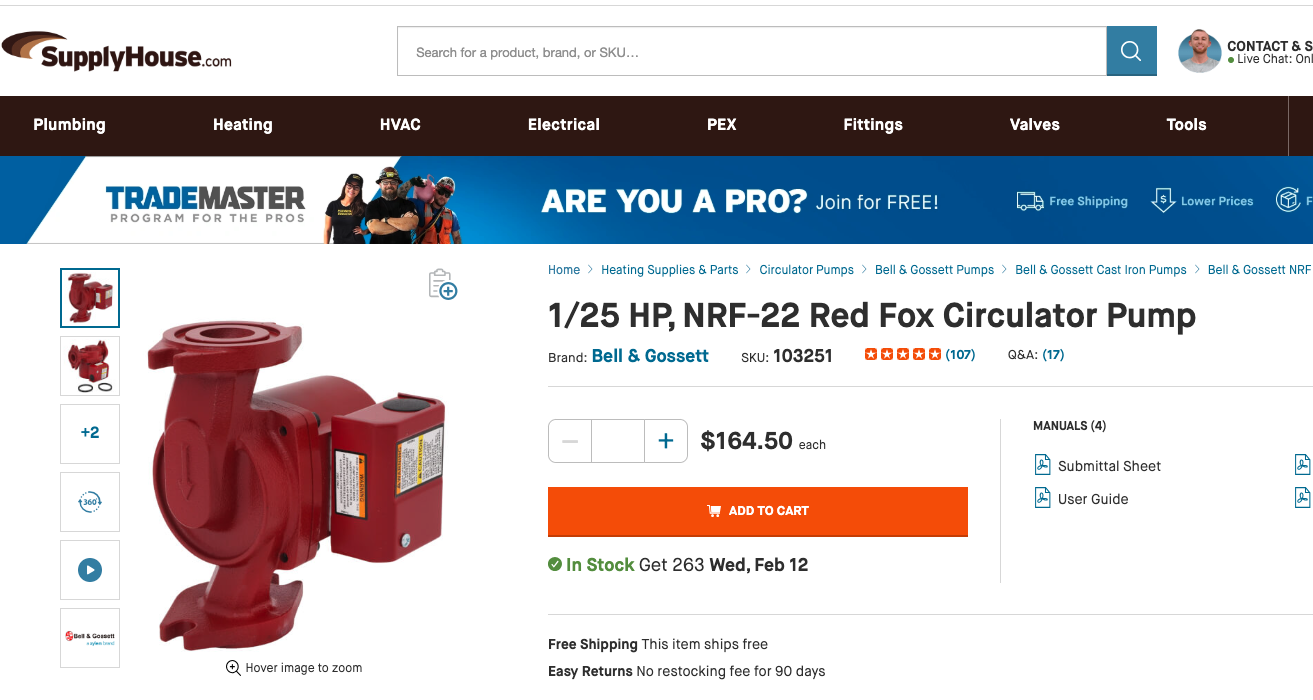Click the Circulator Pumps breadcrumb
1313x700 pixels.
[807, 270]
